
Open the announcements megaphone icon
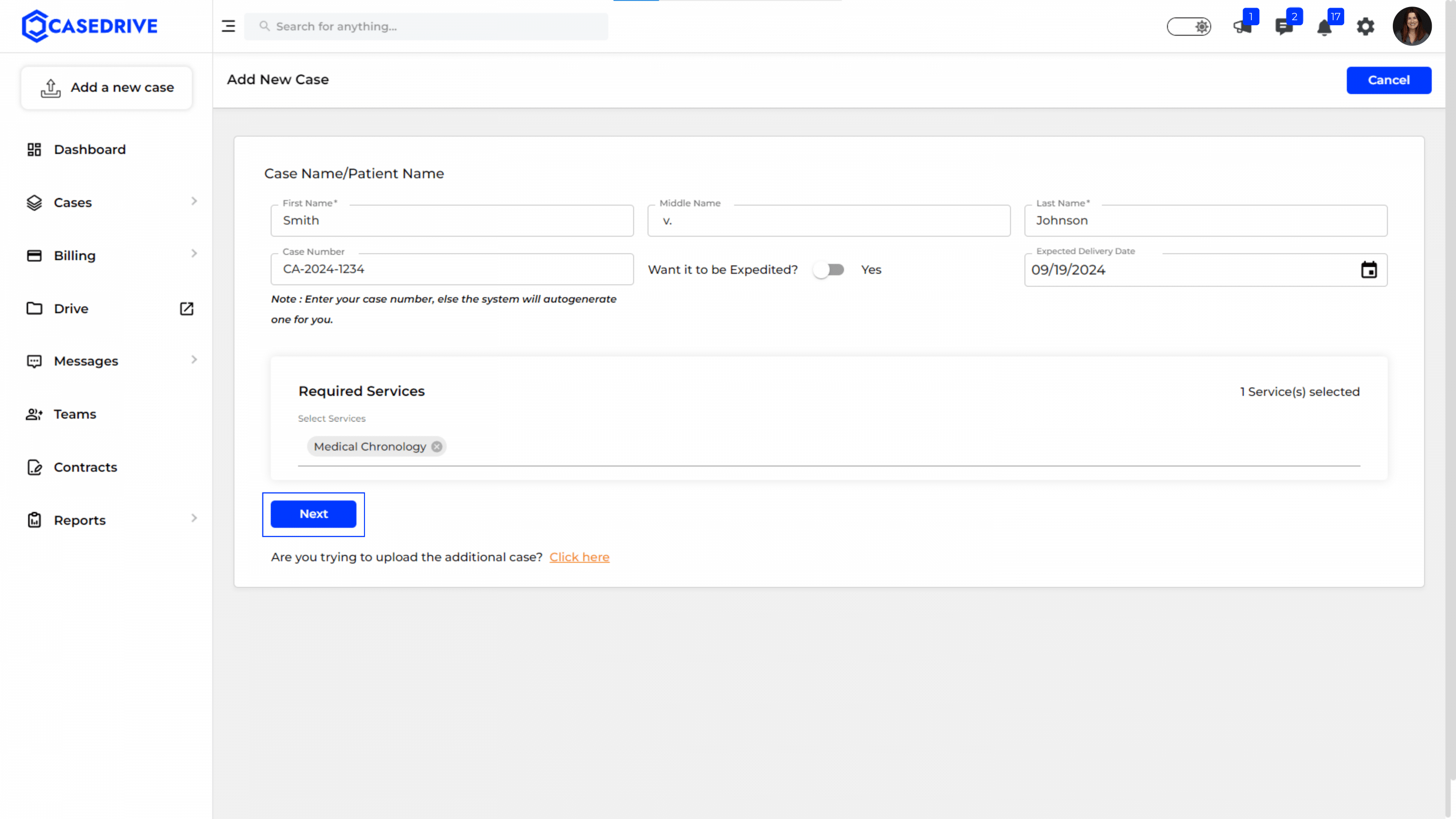[x=1242, y=26]
